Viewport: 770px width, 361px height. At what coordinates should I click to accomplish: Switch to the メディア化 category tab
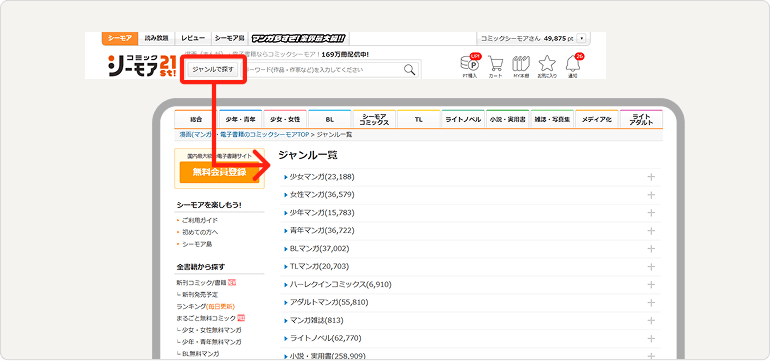click(x=597, y=119)
